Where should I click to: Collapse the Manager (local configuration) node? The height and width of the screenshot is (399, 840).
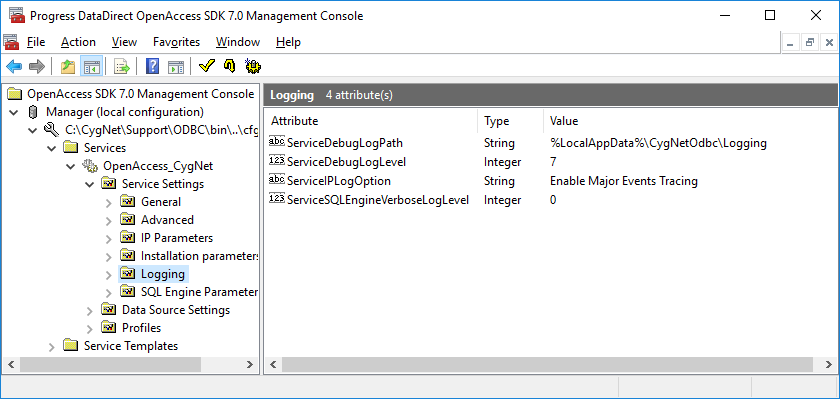pos(13,112)
